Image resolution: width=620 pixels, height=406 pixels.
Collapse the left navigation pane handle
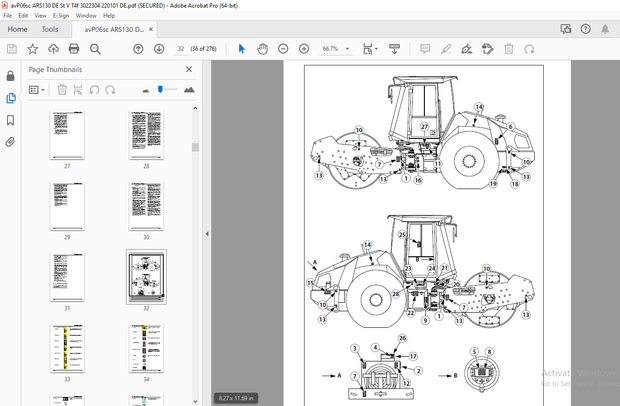(x=207, y=234)
